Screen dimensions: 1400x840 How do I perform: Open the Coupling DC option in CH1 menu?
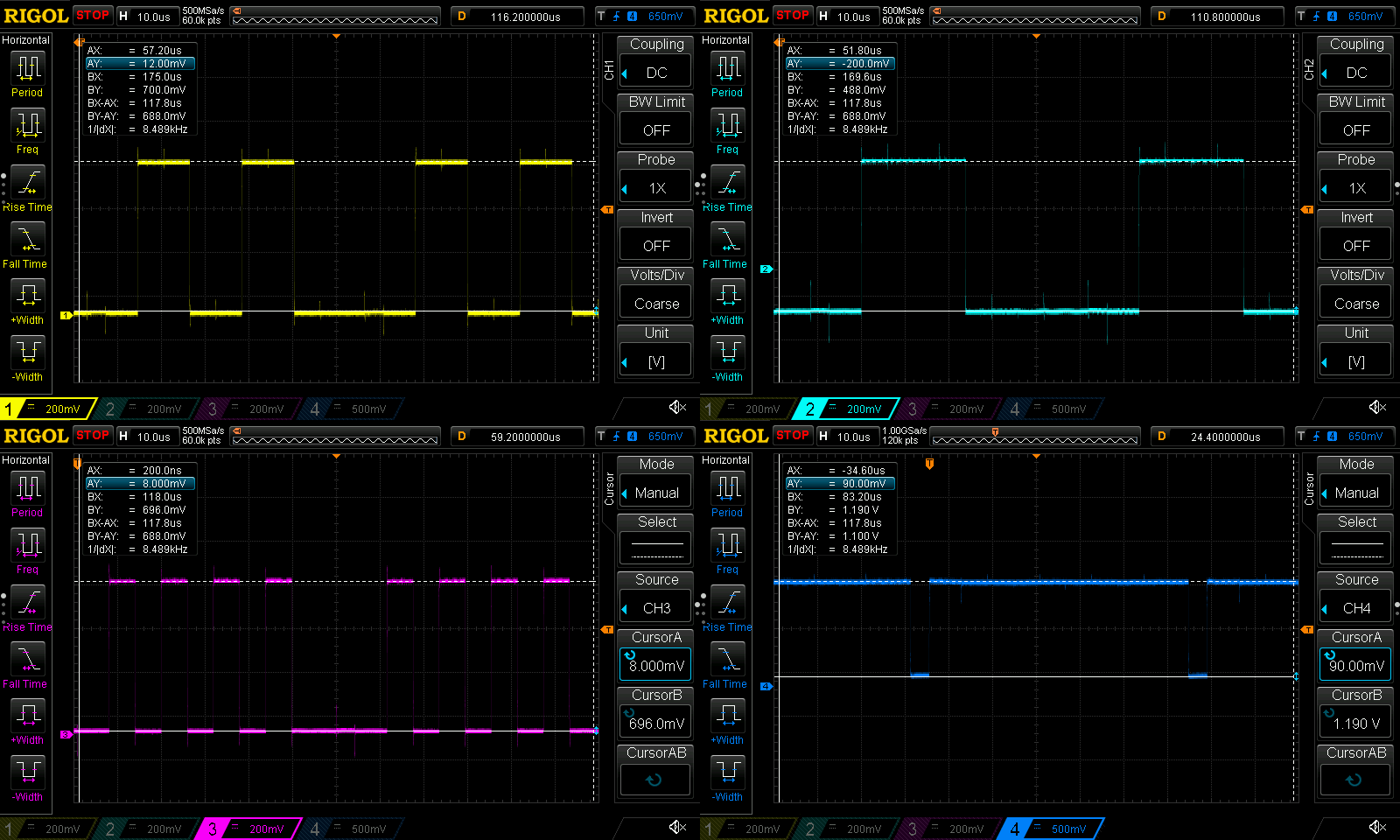(656, 72)
